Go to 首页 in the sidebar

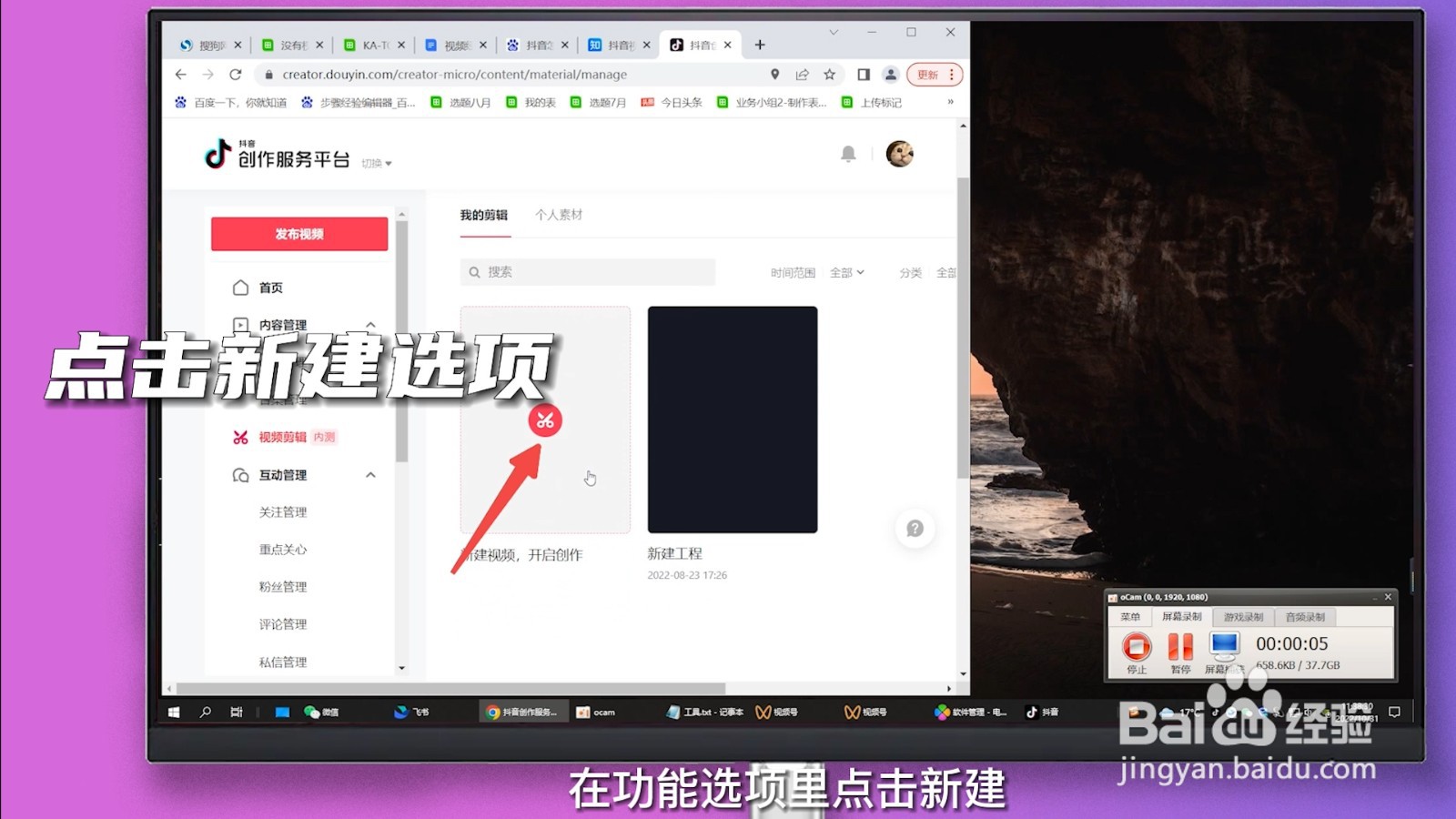point(270,288)
